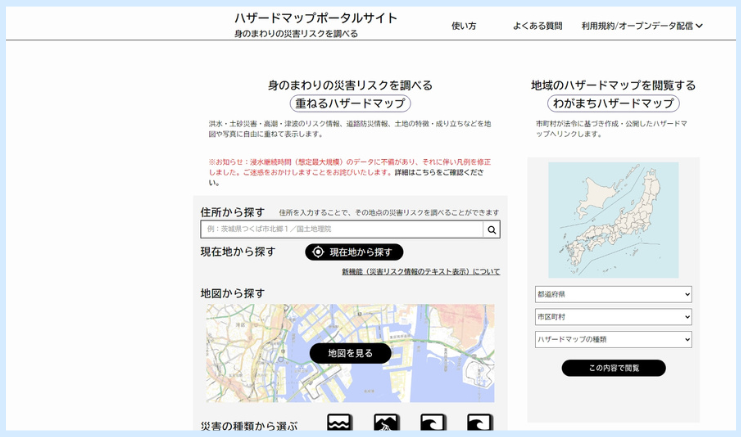Click the 重ねるハザードマップ title button
Viewport: 741px width, 437px height.
pyautogui.click(x=350, y=104)
